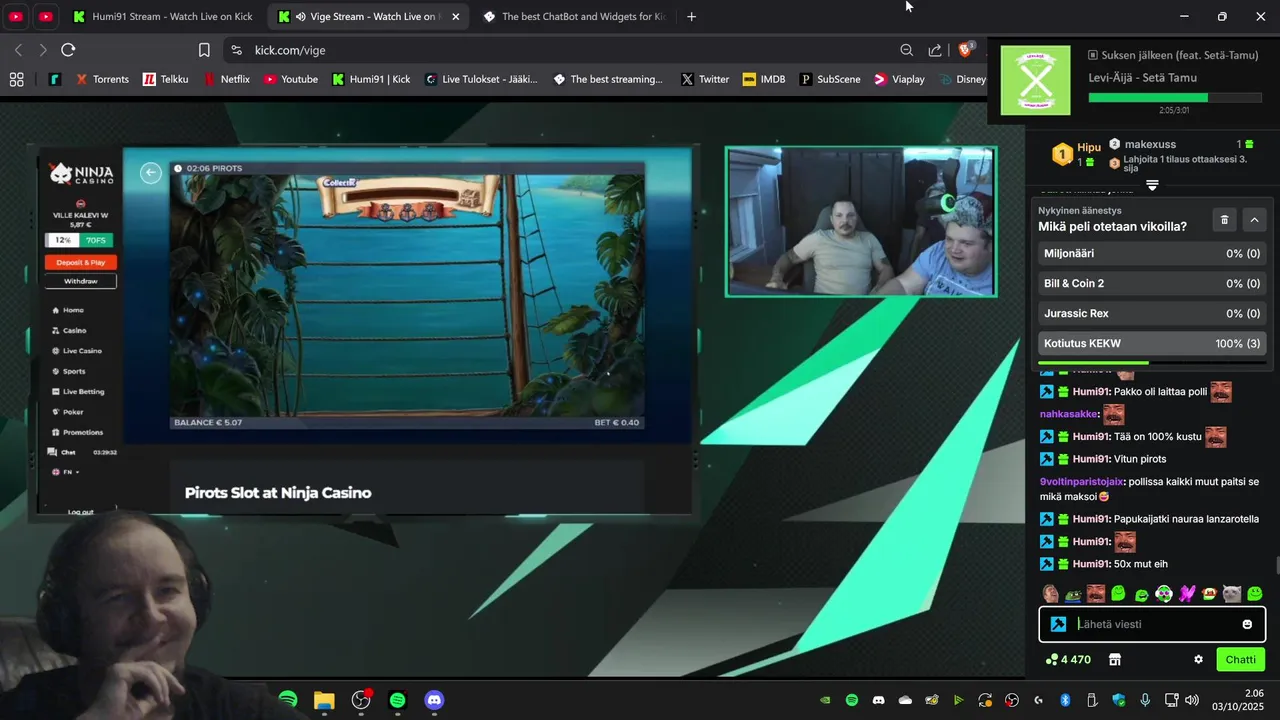Open the bookmarks apps grid icon
Screen dimensions: 1280x720
coord(16,79)
